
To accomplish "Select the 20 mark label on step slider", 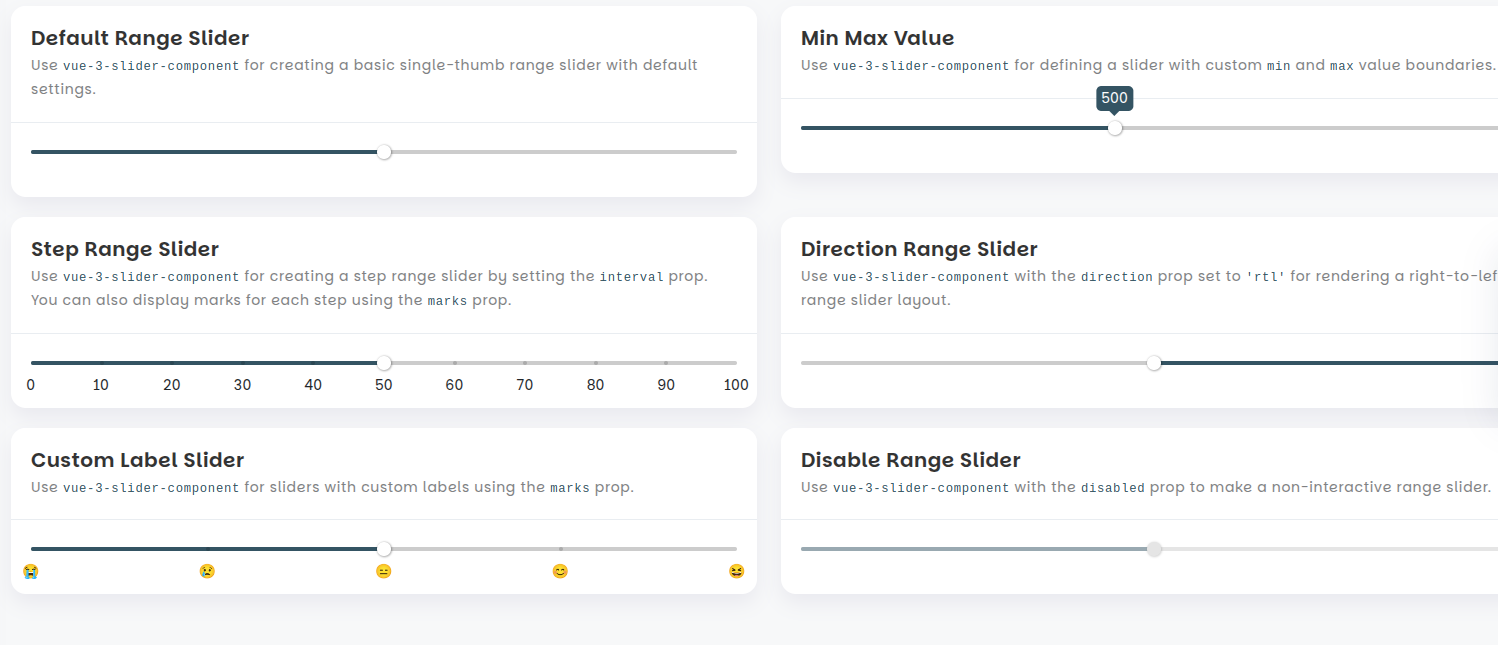I will click(172, 385).
